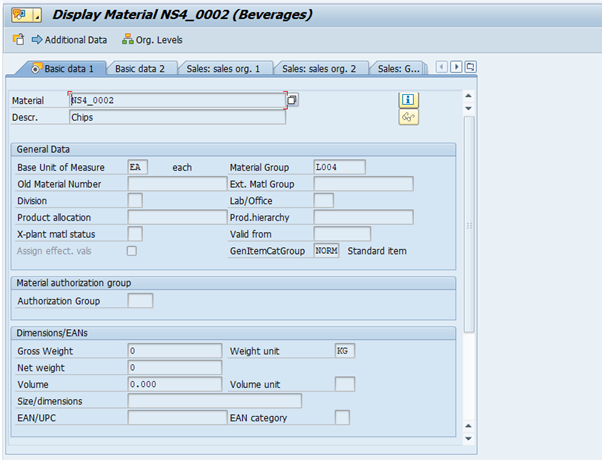Move tab strip right with arrow

(x=456, y=67)
